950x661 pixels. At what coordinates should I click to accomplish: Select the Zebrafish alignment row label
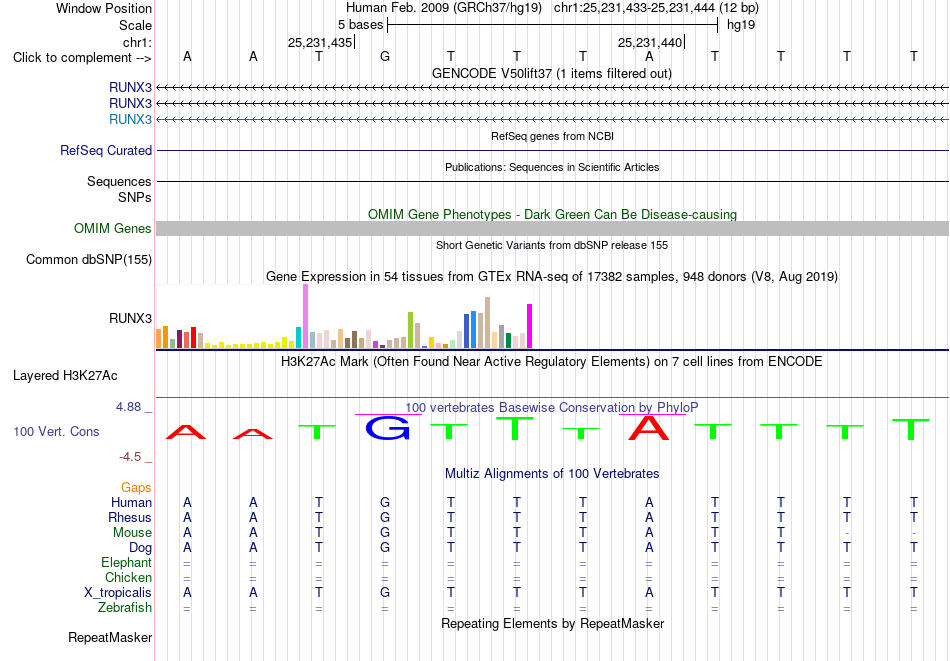(125, 607)
